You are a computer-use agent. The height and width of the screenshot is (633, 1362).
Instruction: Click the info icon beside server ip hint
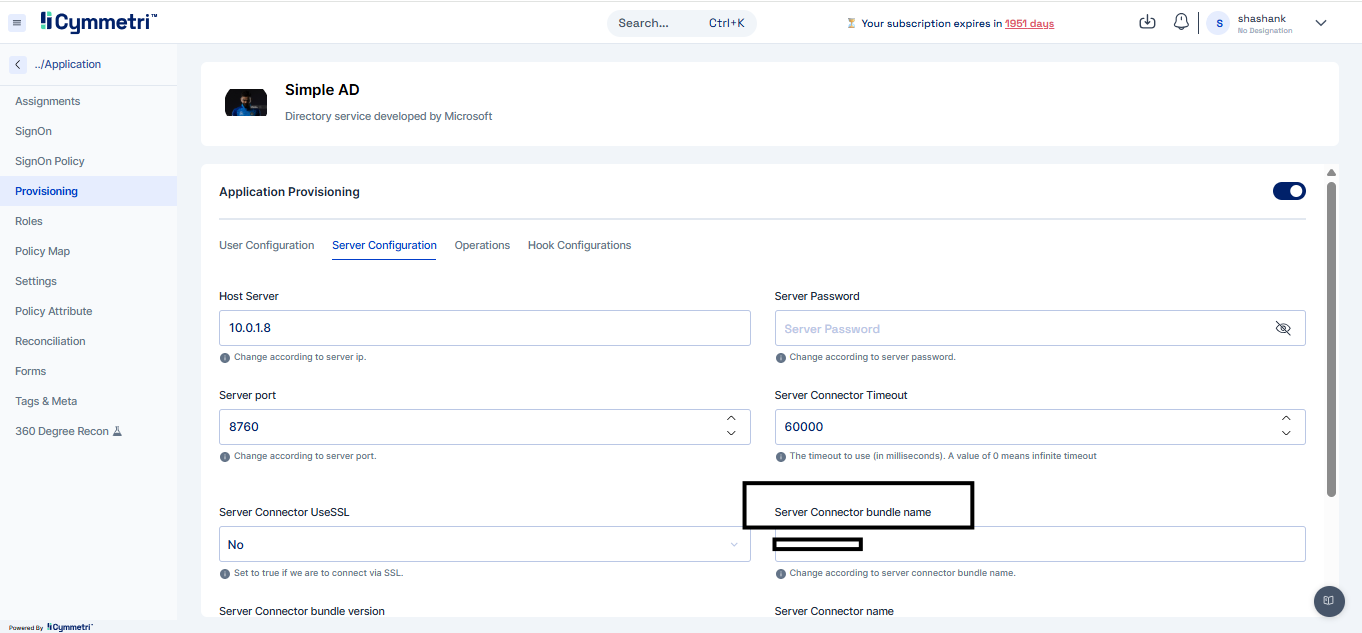click(224, 357)
